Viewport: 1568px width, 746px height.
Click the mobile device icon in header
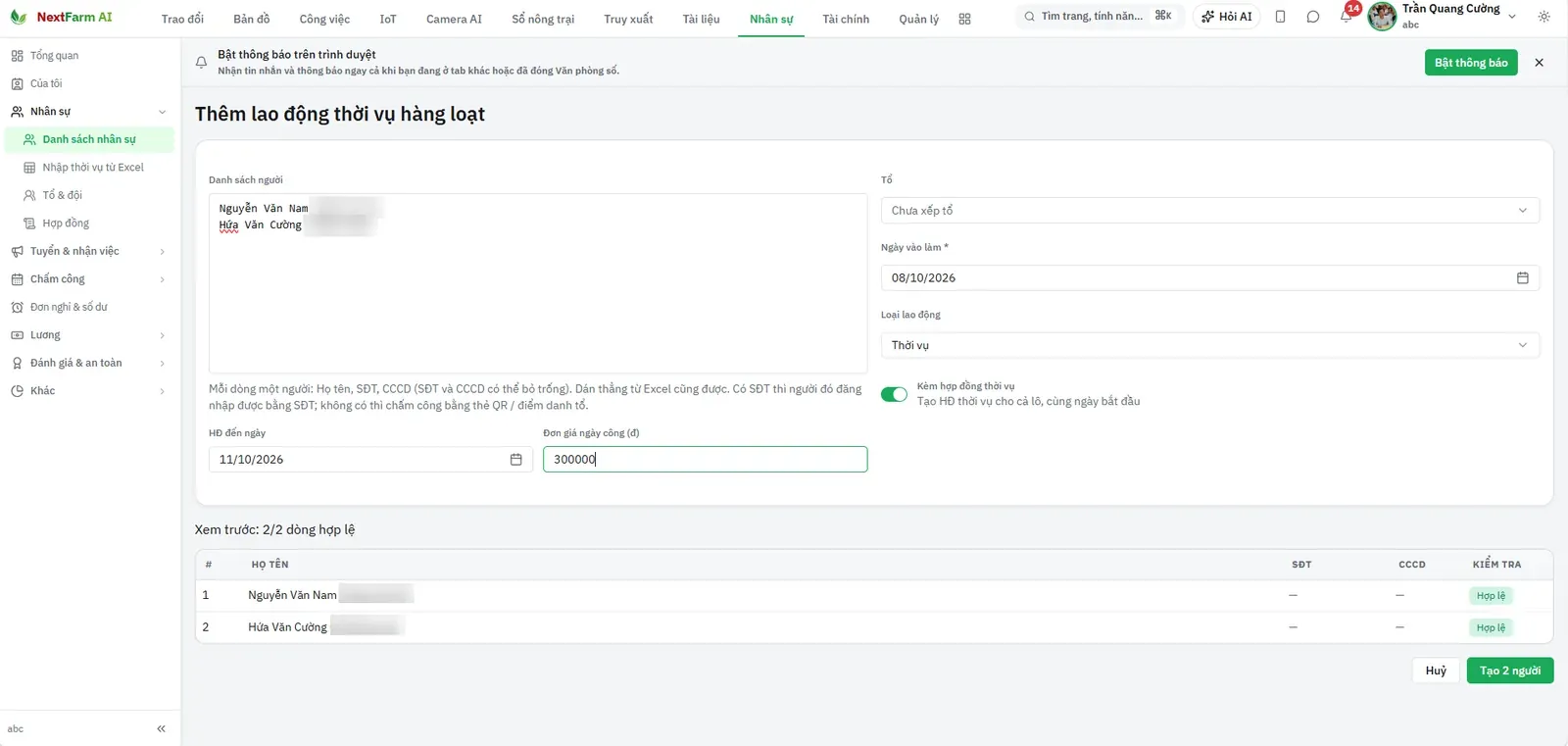(x=1280, y=17)
